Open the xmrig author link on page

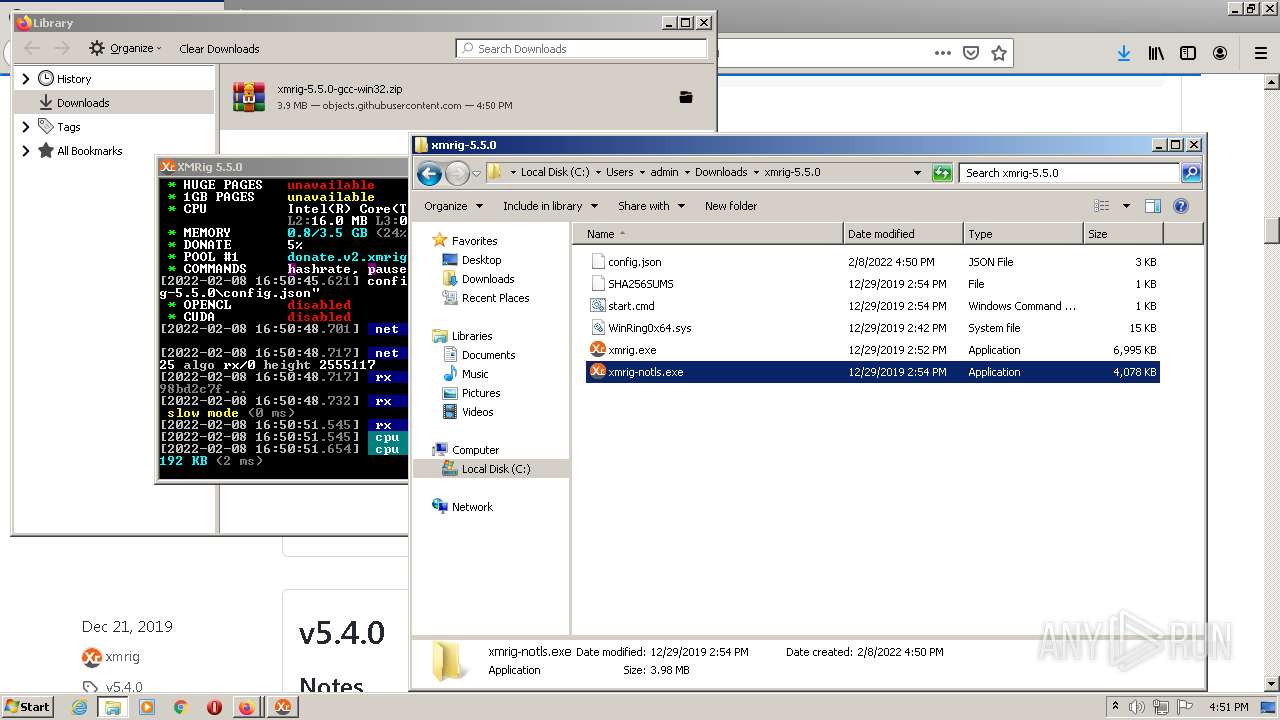(122, 657)
